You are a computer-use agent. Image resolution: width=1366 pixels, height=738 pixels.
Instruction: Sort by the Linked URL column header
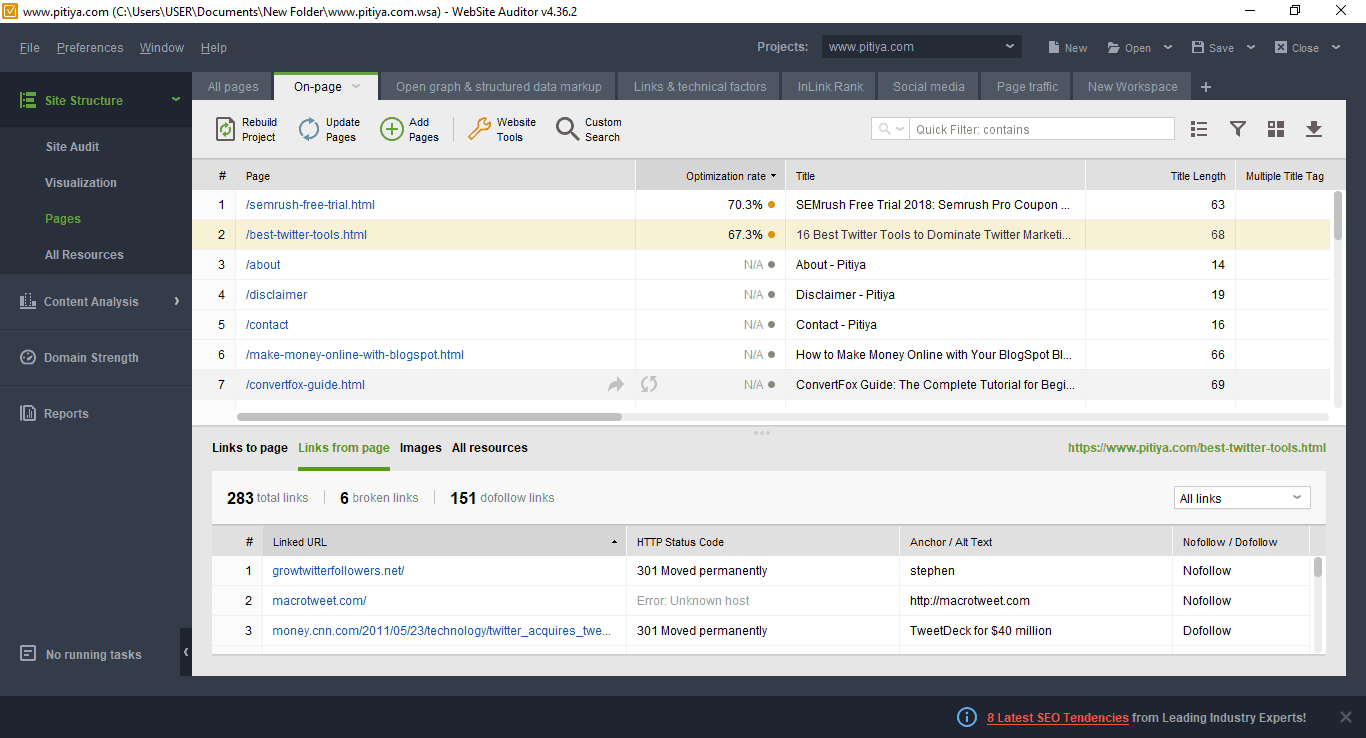444,542
